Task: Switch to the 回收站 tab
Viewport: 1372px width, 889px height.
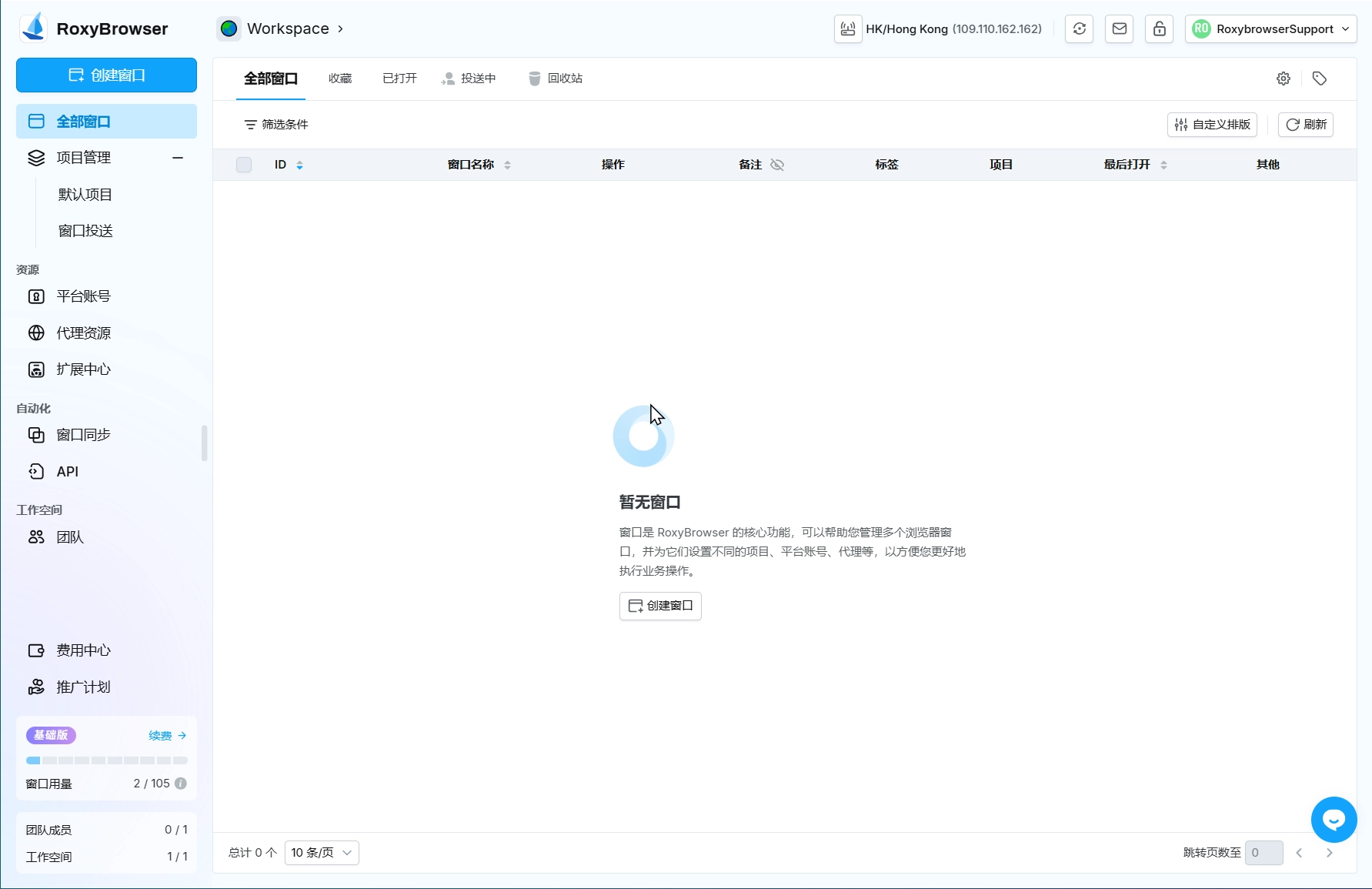Action: coord(556,79)
